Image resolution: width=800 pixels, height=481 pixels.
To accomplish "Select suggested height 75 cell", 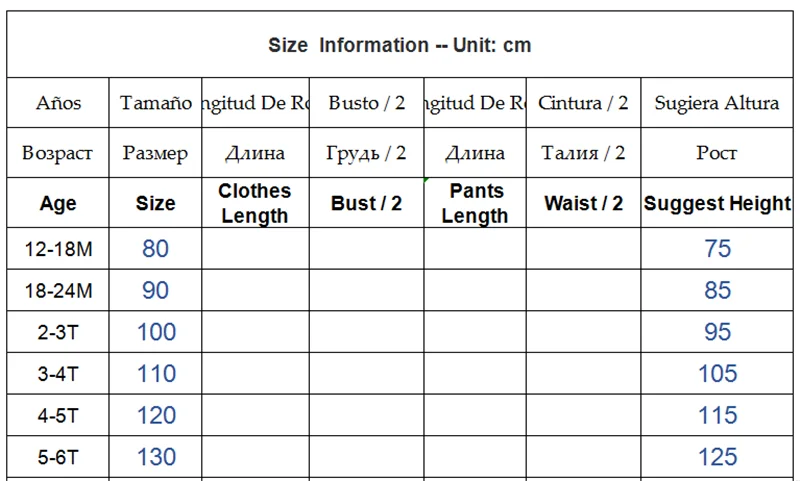I will [717, 249].
